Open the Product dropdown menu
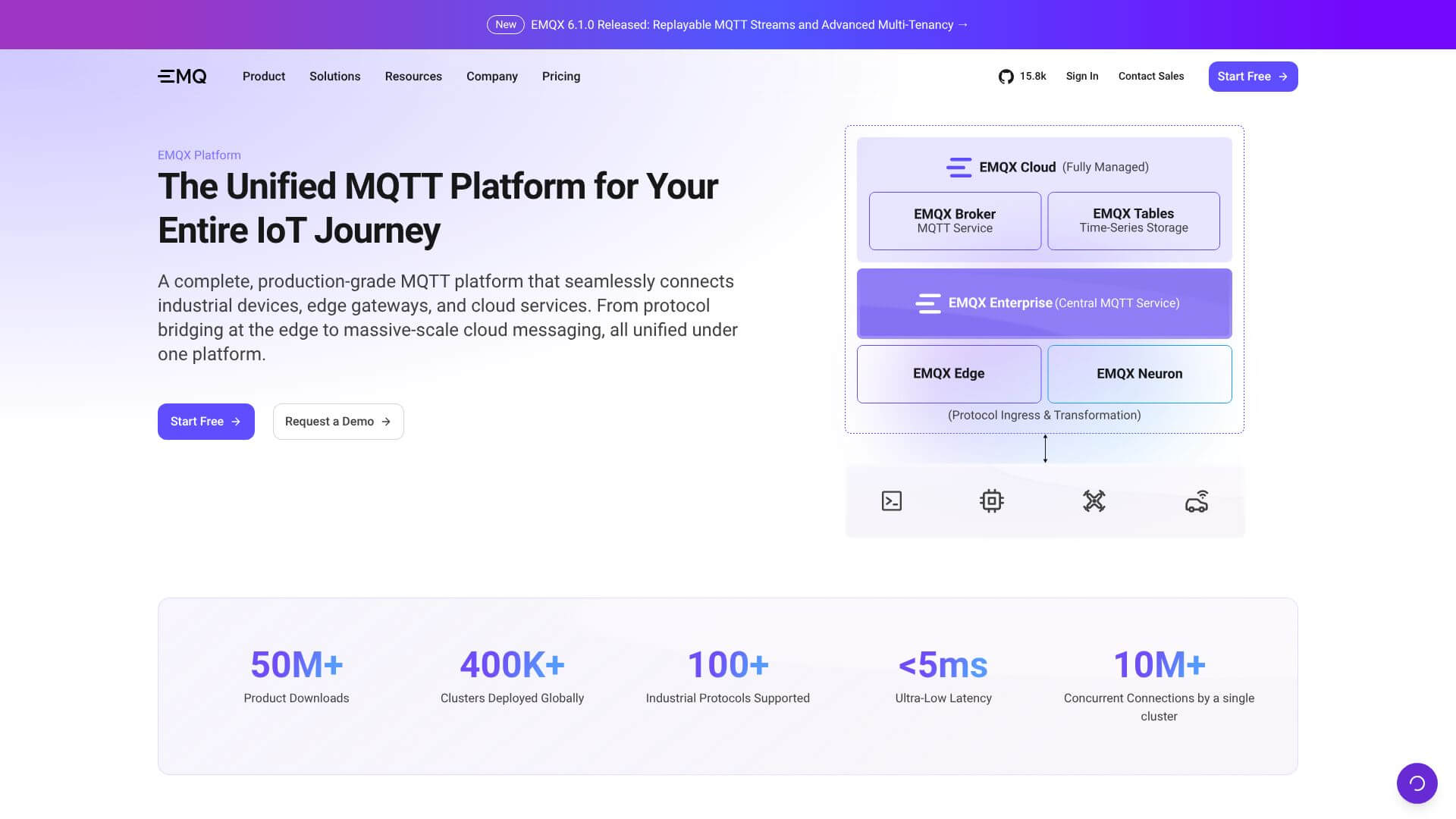This screenshot has height=819, width=1456. point(263,76)
